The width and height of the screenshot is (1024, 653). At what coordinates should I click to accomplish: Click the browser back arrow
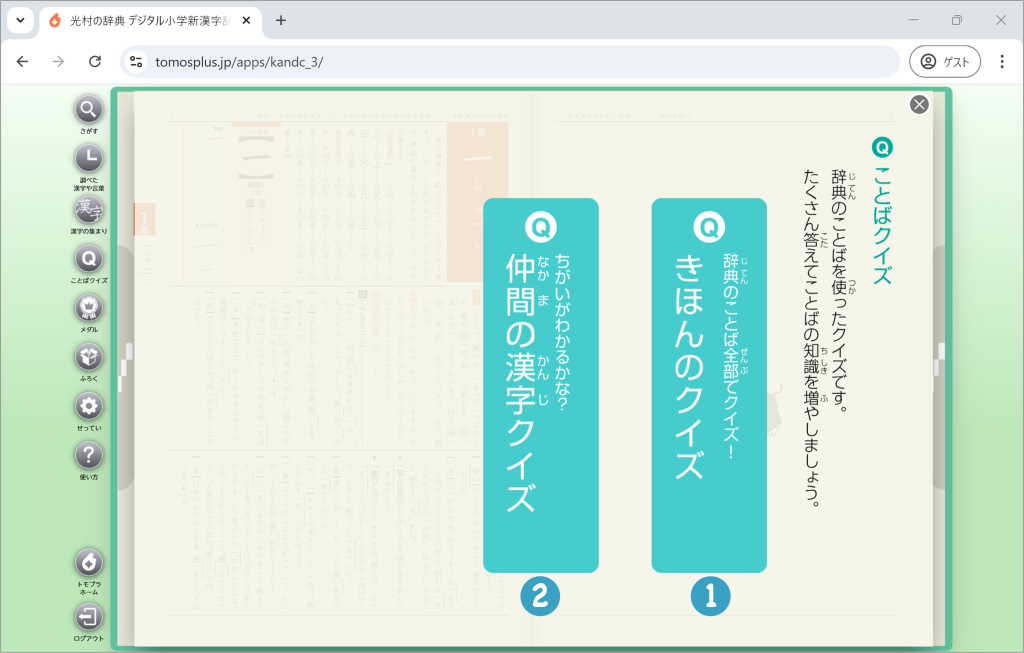(x=23, y=61)
